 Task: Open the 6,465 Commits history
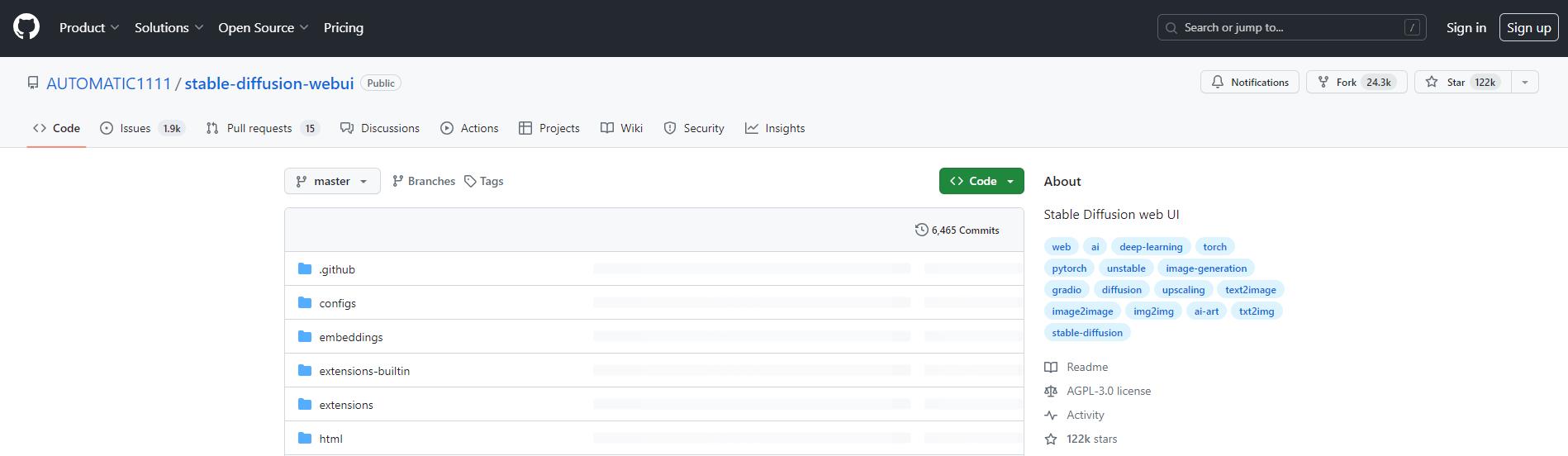[x=957, y=230]
